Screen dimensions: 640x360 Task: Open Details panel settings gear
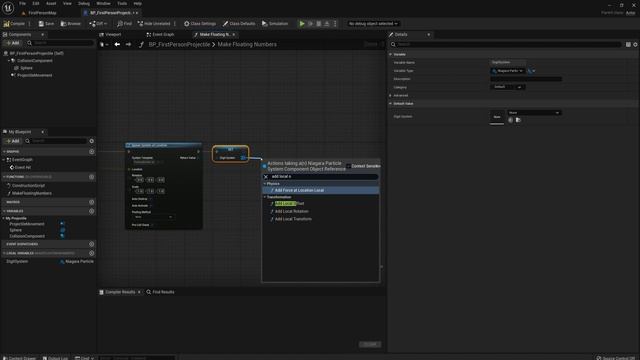click(x=635, y=44)
